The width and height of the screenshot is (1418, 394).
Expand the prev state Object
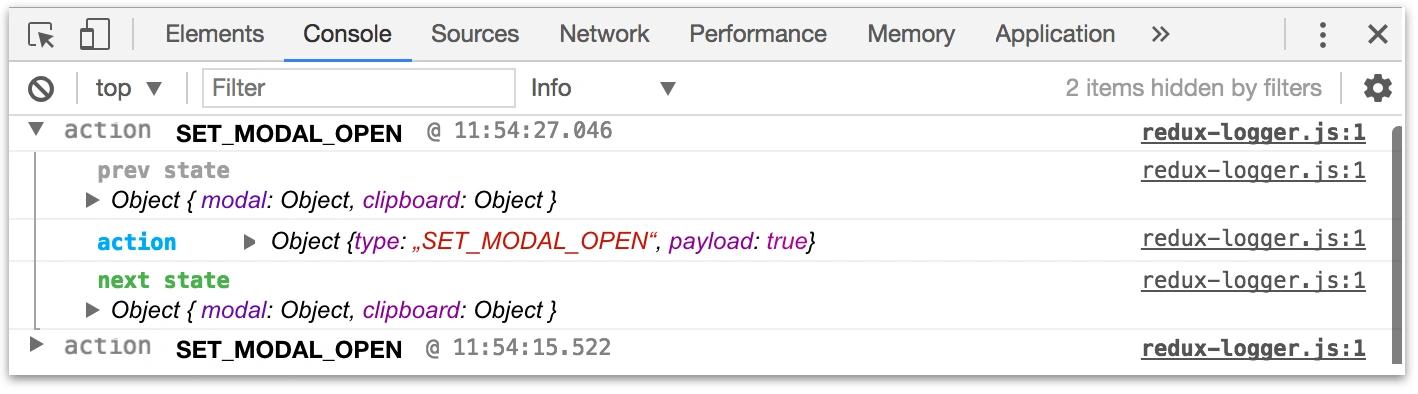tap(93, 200)
